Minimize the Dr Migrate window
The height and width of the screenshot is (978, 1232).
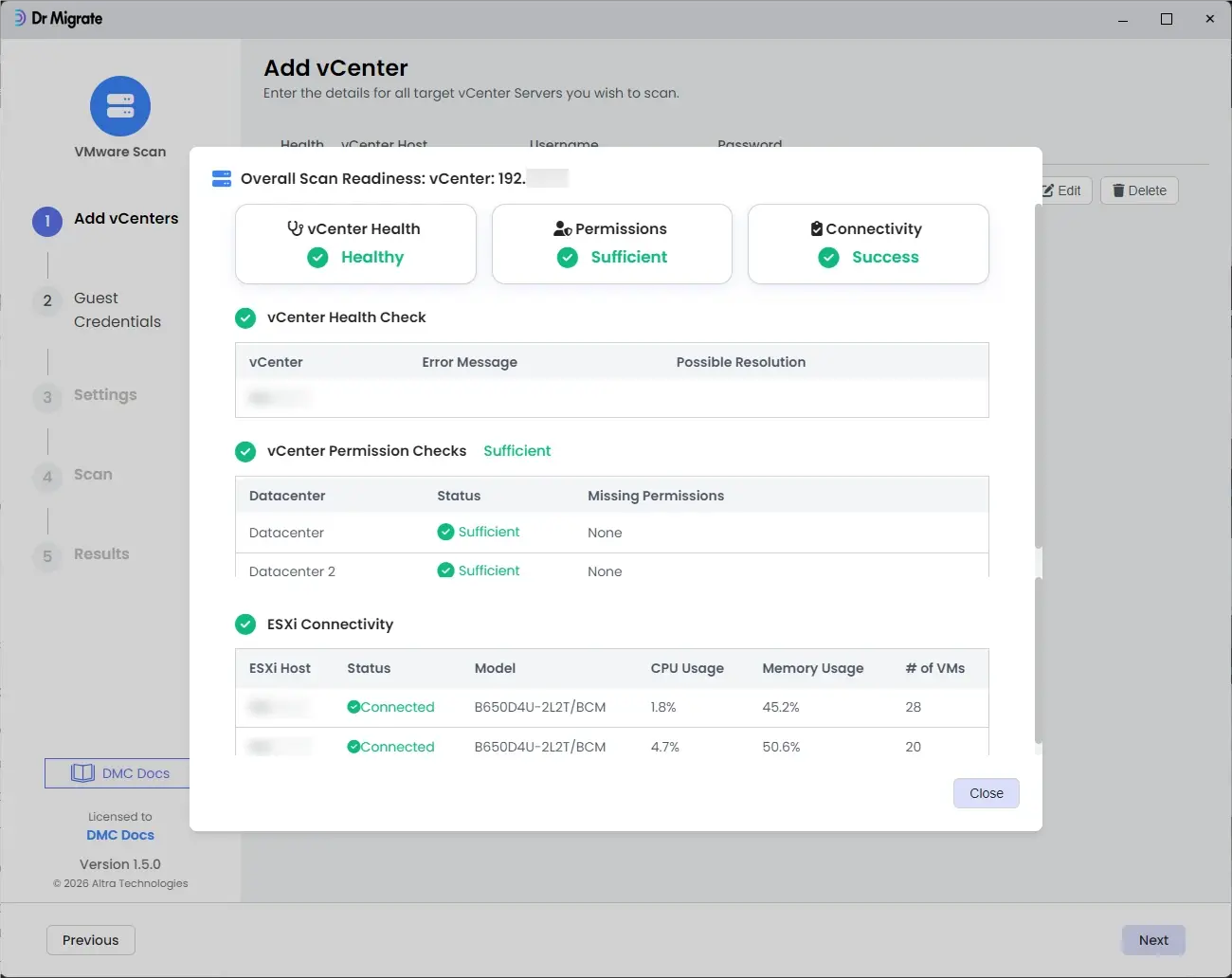[x=1123, y=19]
